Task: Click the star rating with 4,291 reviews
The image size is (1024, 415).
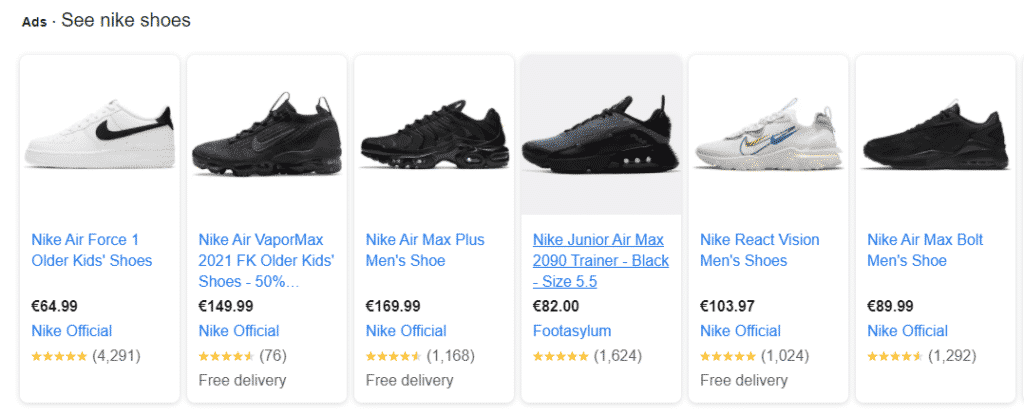Action: [x=86, y=356]
